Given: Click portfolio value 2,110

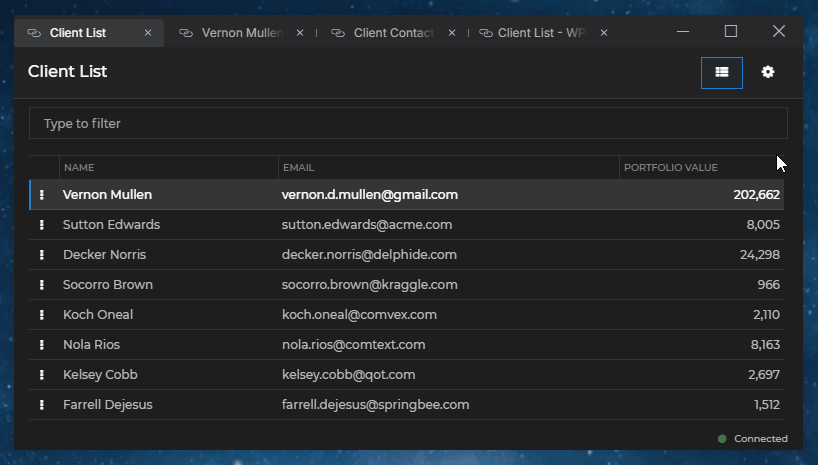Looking at the screenshot, I should [766, 315].
